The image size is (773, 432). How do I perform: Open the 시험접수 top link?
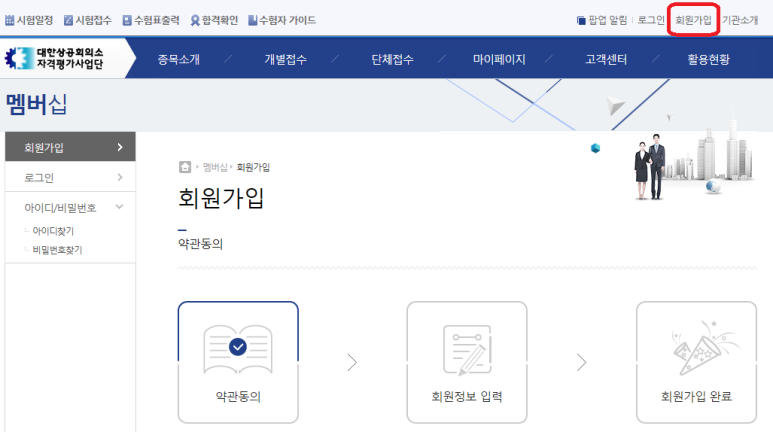click(x=93, y=20)
